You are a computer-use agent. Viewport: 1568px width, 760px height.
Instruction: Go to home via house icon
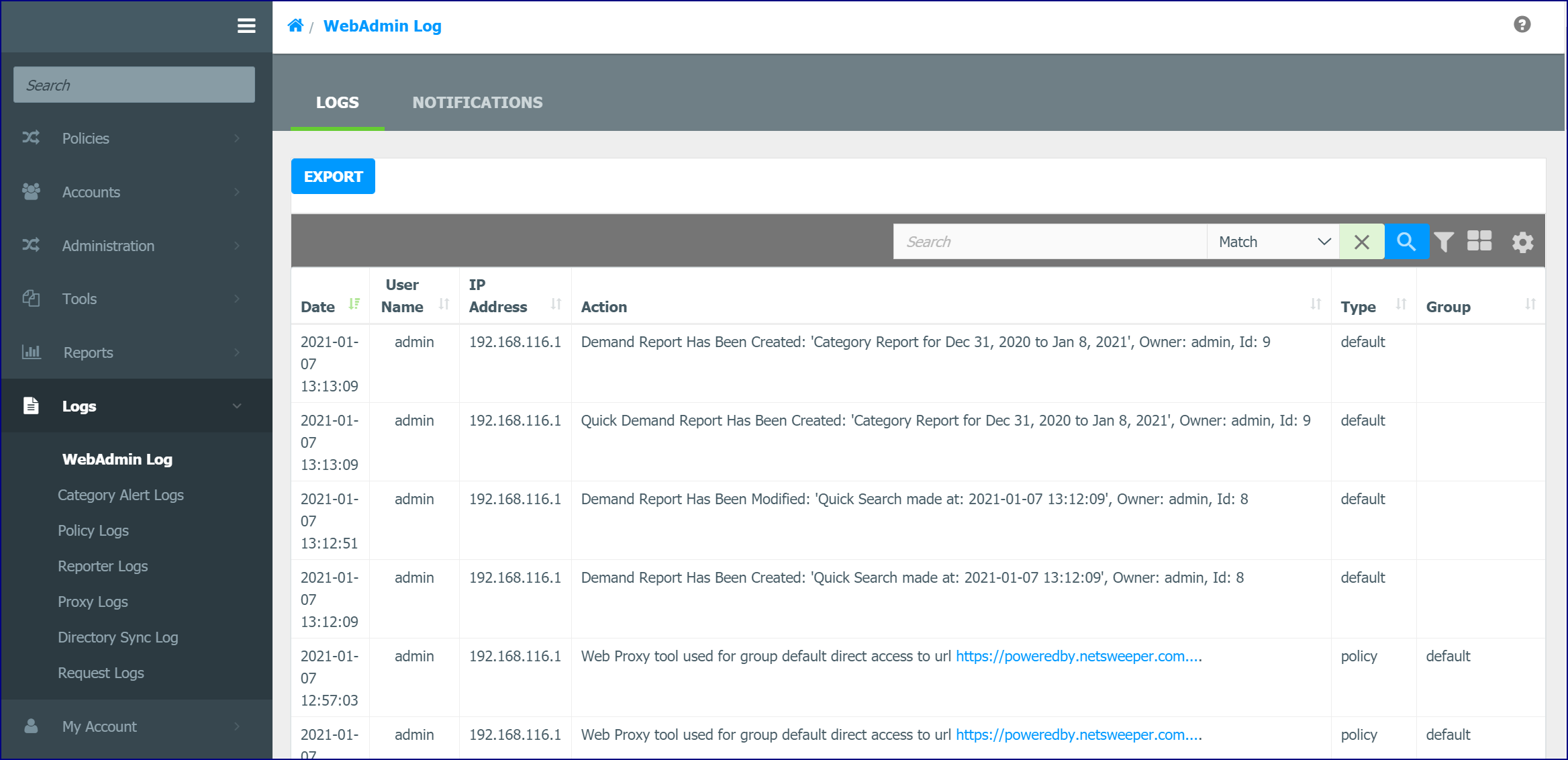click(295, 26)
